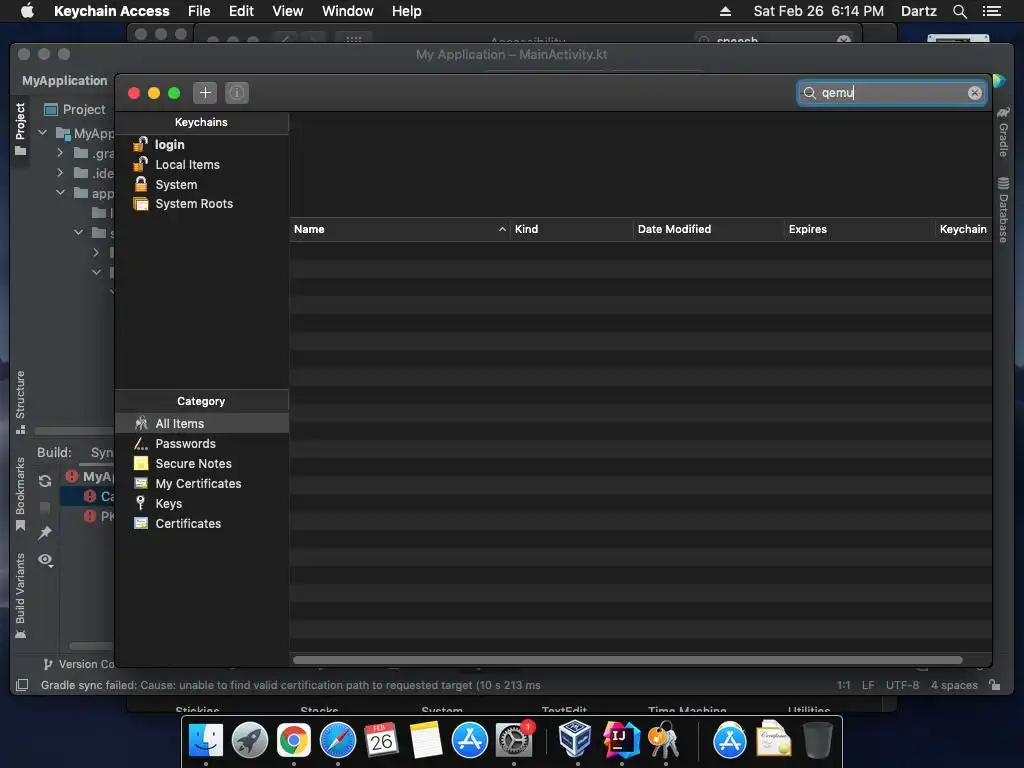Click the eject icon in menu bar
Image resolution: width=1024 pixels, height=768 pixels.
[x=725, y=11]
